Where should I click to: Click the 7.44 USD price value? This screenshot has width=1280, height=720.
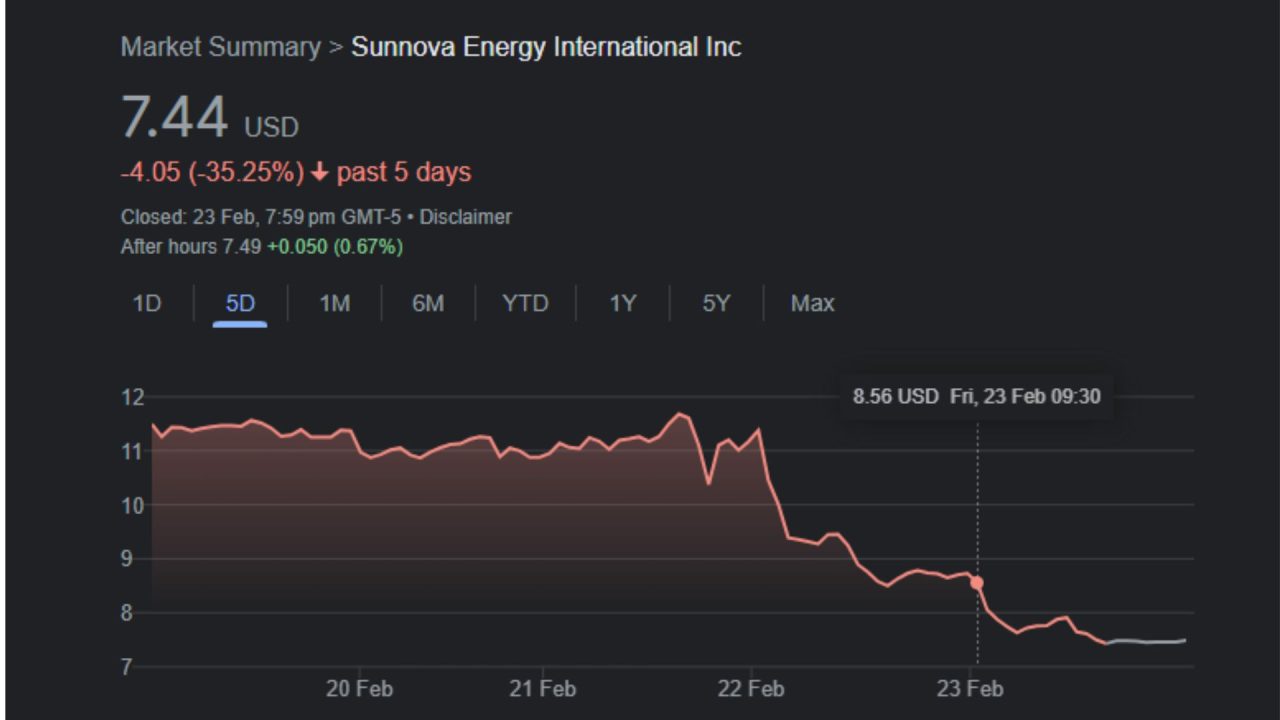click(x=210, y=118)
